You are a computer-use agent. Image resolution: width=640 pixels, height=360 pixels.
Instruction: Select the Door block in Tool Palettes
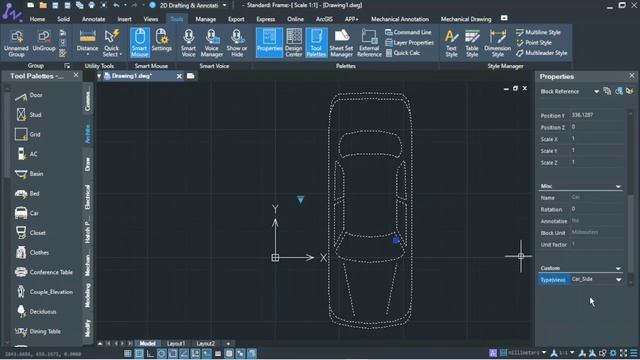pos(29,95)
